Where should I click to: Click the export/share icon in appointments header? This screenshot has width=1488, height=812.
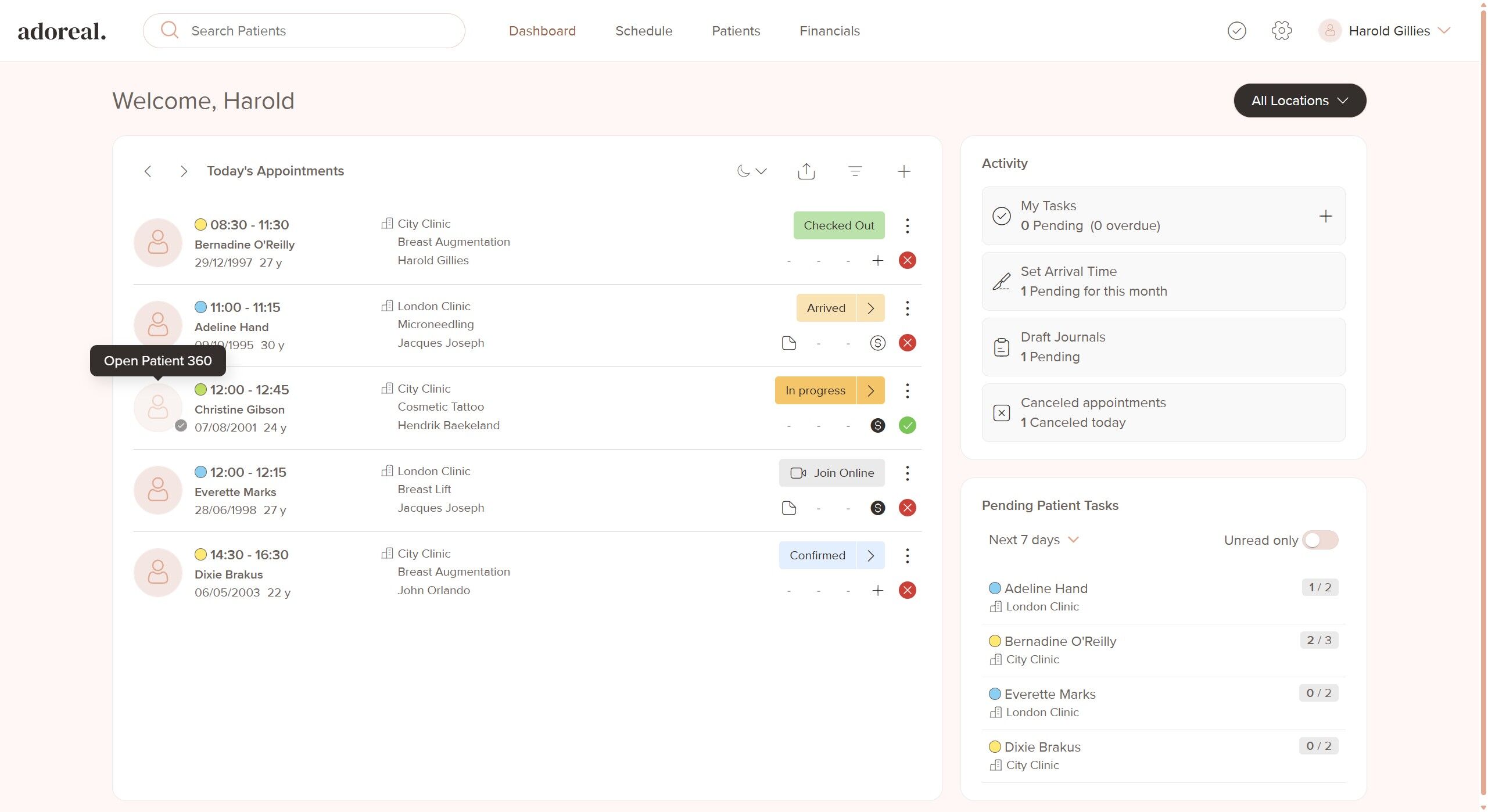click(x=806, y=171)
